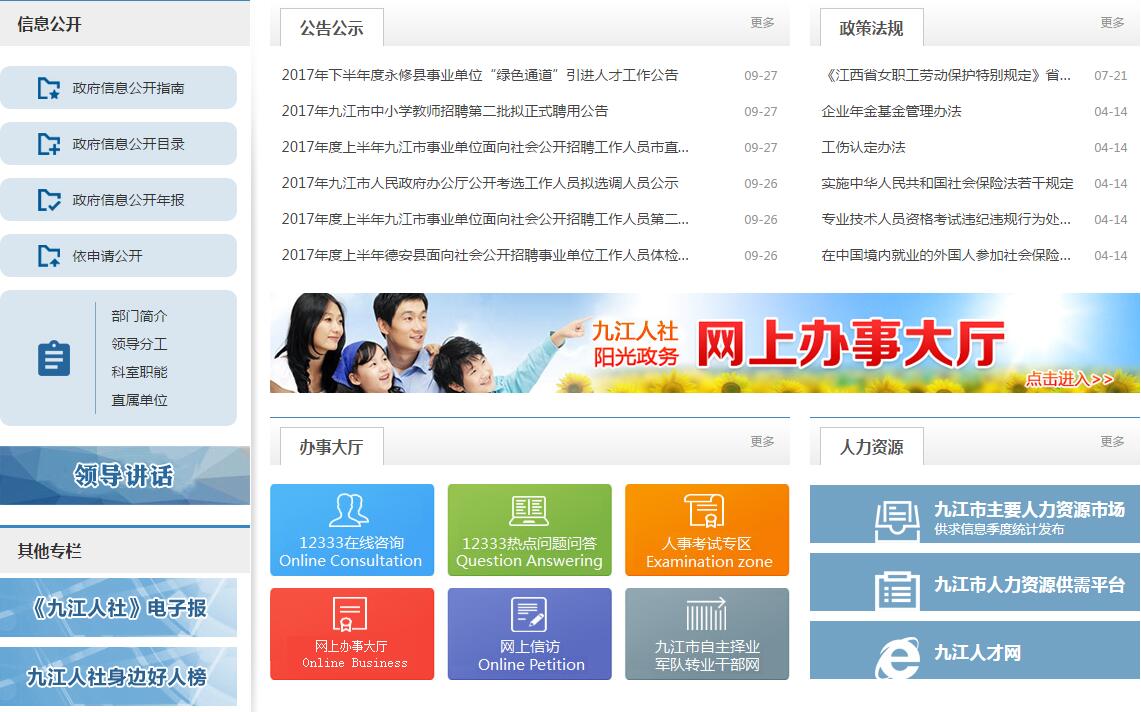Click the clipboard icon in the department panel
Viewport: 1141px width, 712px height.
pyautogui.click(x=54, y=358)
